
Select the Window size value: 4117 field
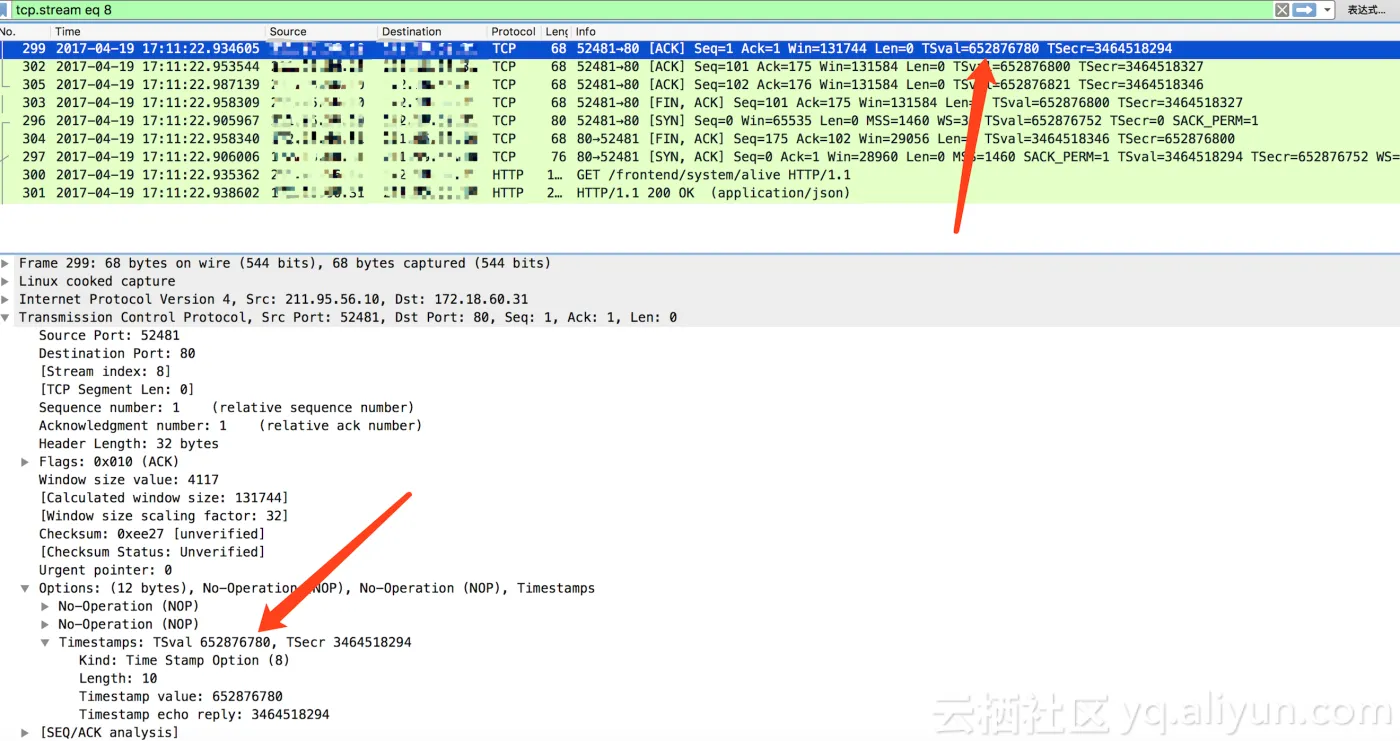tap(128, 480)
